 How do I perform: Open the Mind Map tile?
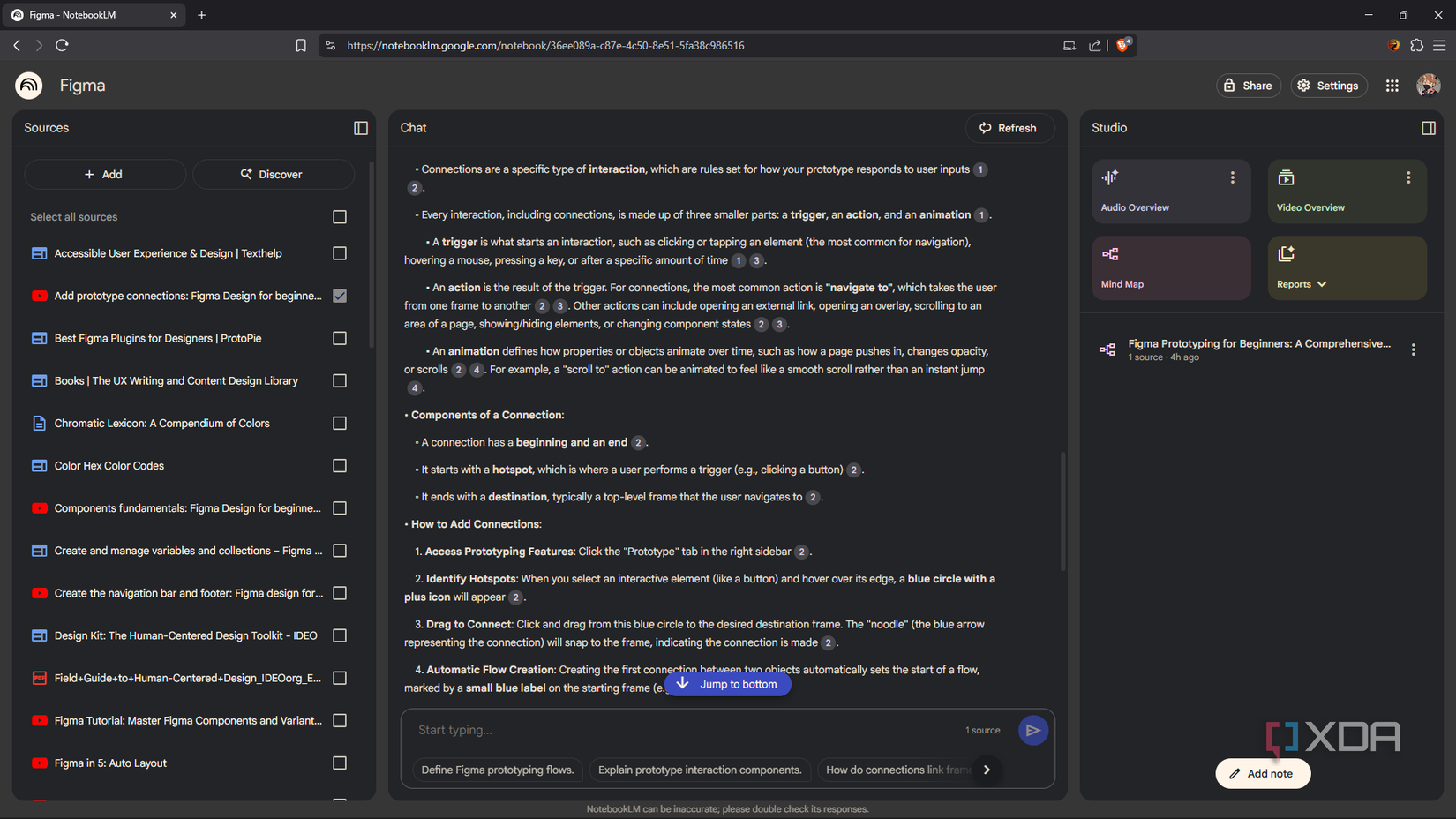(1170, 268)
